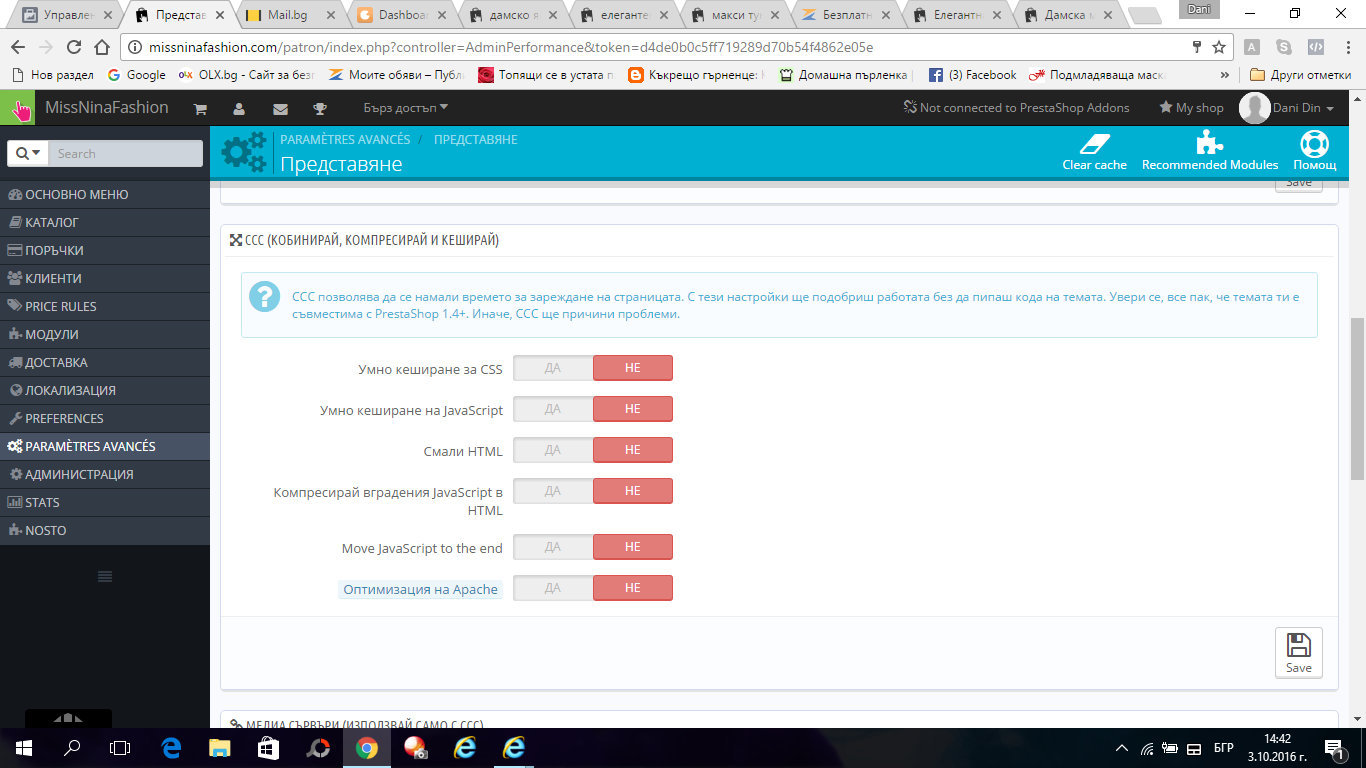Open the messages envelope icon in header
The height and width of the screenshot is (768, 1366).
[x=280, y=109]
